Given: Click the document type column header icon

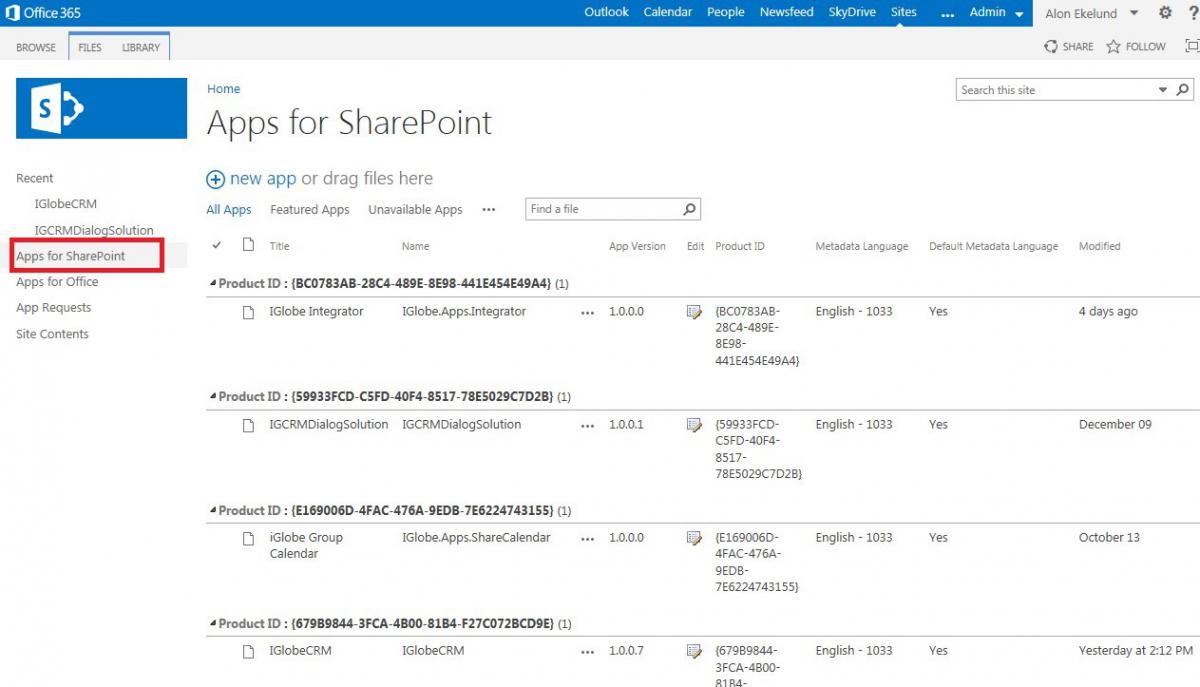Looking at the screenshot, I should 249,245.
